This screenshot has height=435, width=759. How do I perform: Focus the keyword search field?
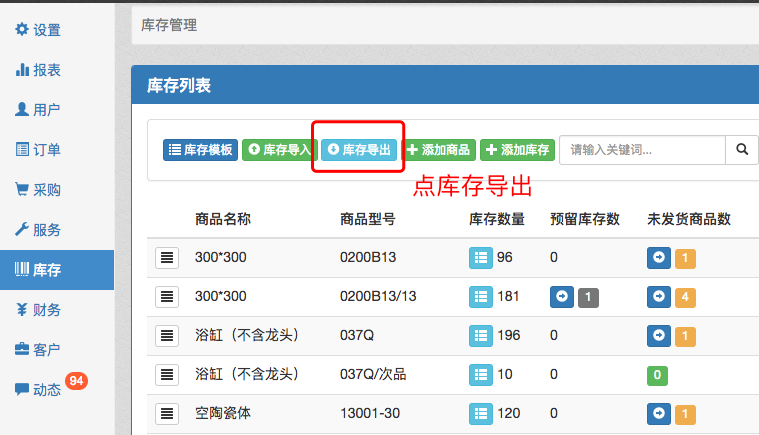pos(642,150)
